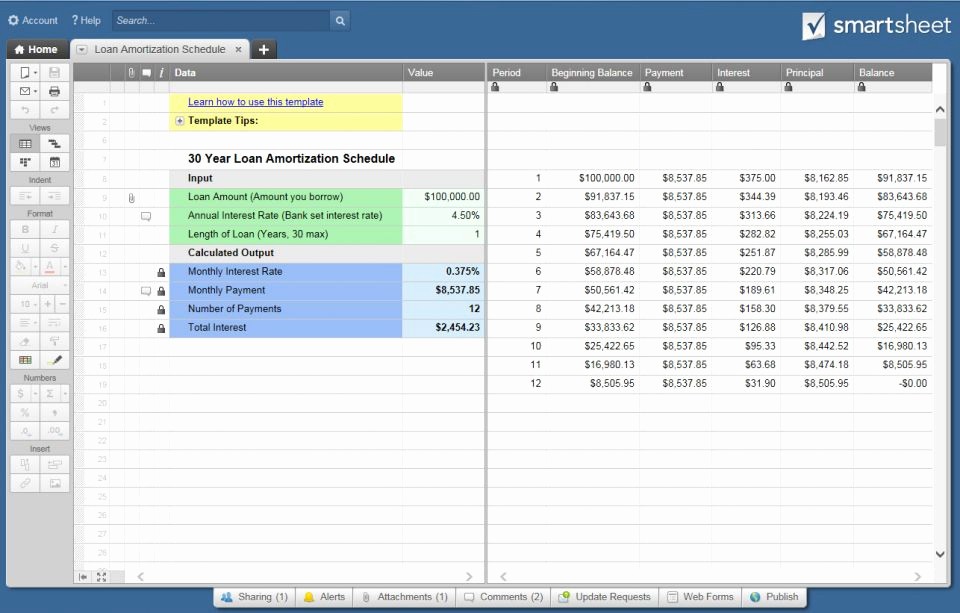Switch to Gantt view

[x=54, y=144]
